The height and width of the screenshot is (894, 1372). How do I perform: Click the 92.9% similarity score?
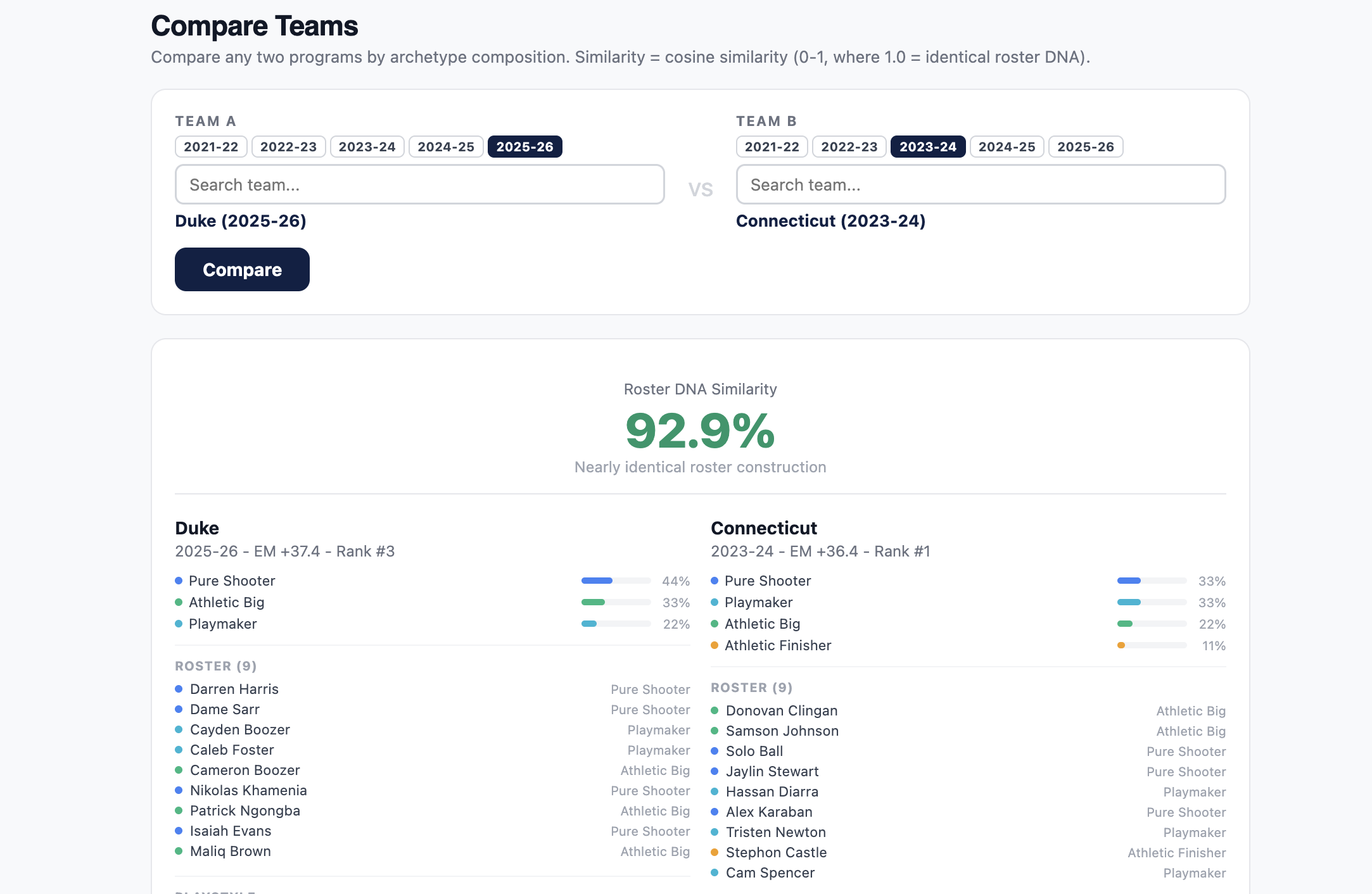pyautogui.click(x=700, y=431)
